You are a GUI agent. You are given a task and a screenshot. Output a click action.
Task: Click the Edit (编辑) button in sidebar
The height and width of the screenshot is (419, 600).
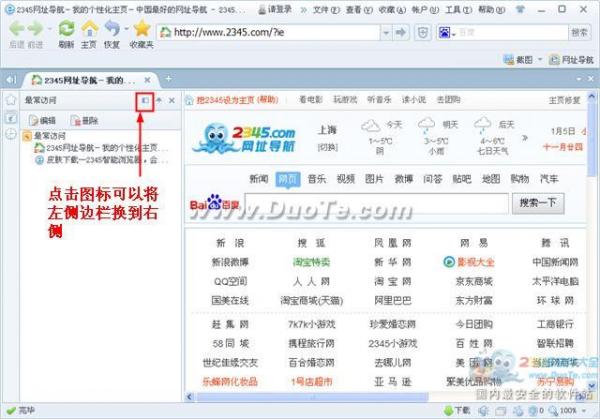41,120
